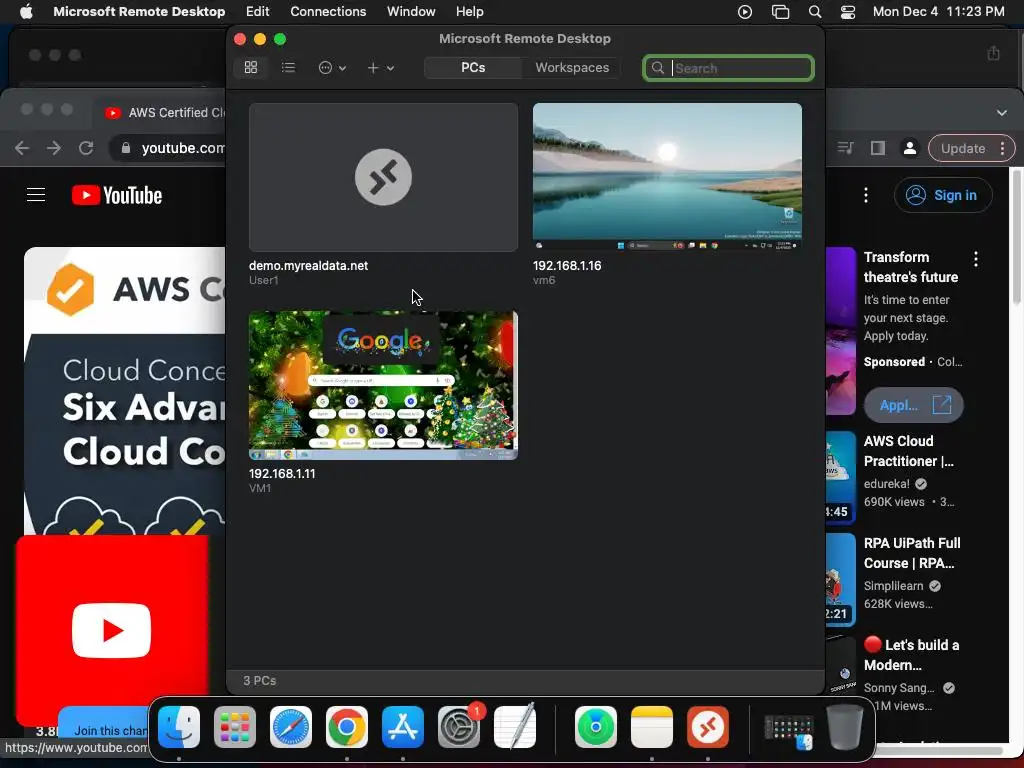The width and height of the screenshot is (1024, 768).
Task: Open Google Chrome from the Dock
Action: pos(347,727)
